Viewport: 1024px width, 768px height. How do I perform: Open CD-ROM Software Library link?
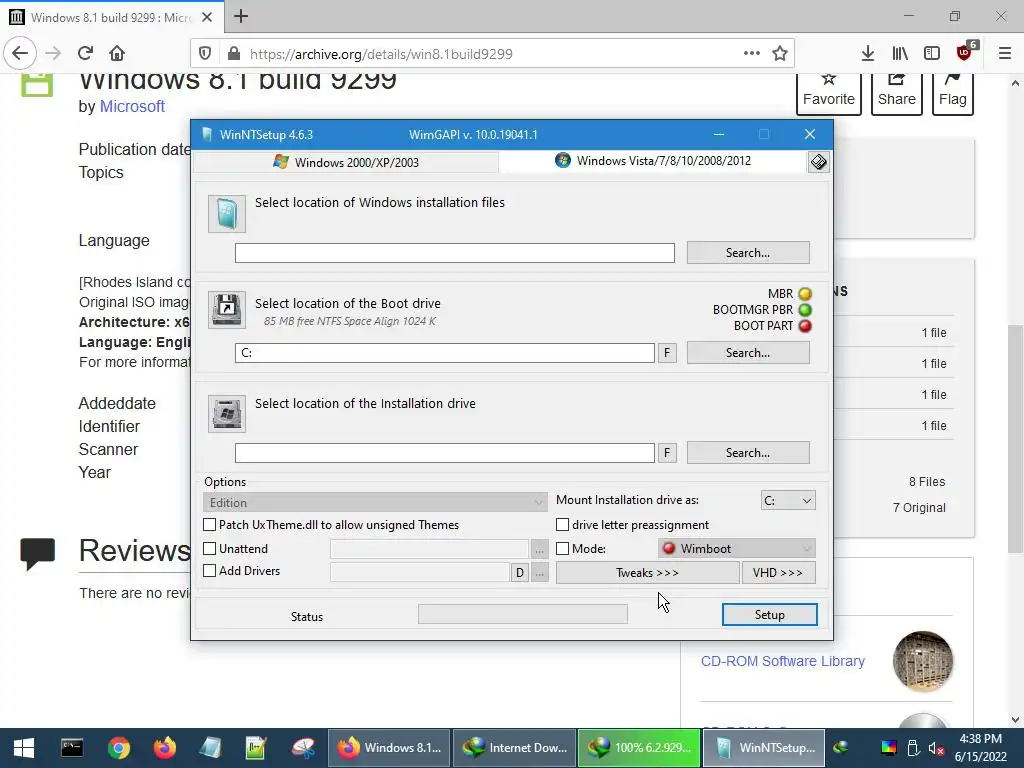[x=782, y=661]
